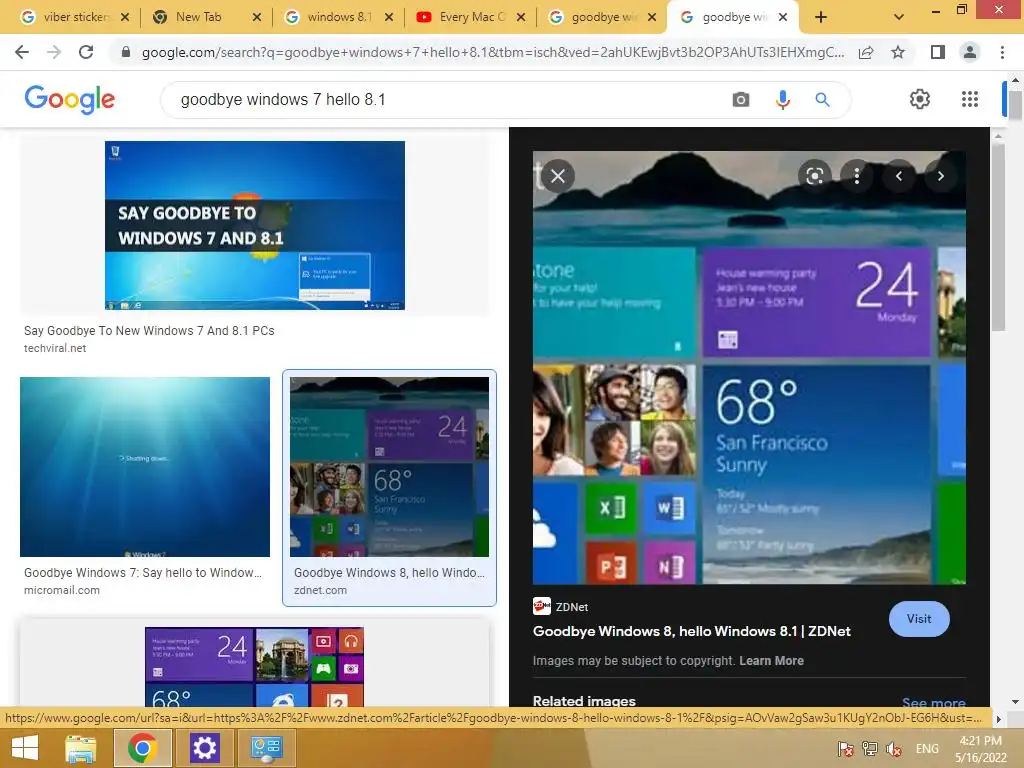Viewport: 1024px width, 768px height.
Task: Start voice search microphone
Action: point(782,99)
